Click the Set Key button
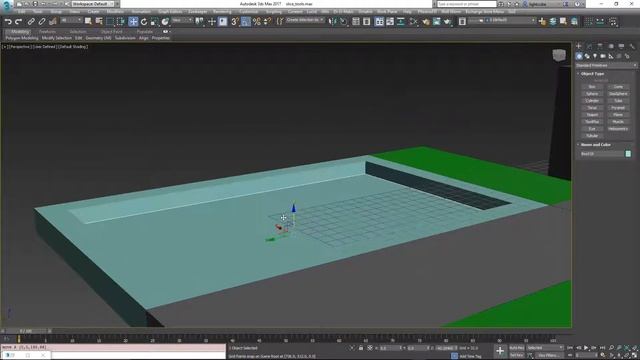This screenshot has height=360, width=640. coord(517,355)
